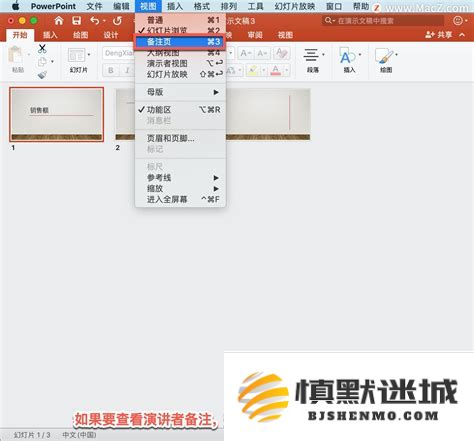The image size is (474, 441).
Task: Click the Repeat/Redo circular arrow icon
Action: [117, 21]
